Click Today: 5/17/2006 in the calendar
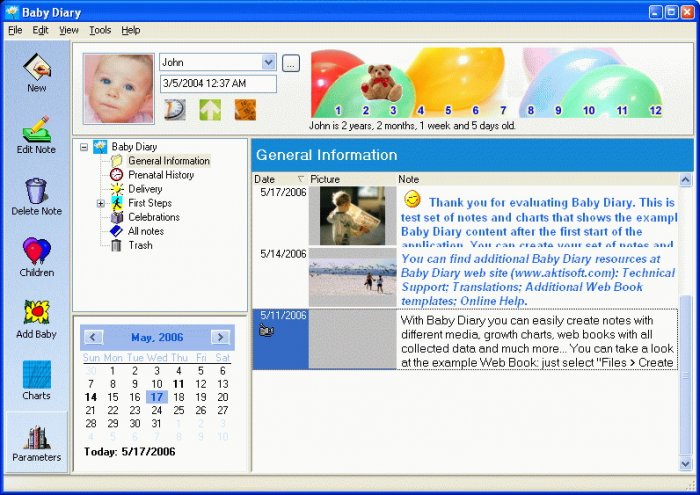The image size is (700, 495). click(x=129, y=452)
